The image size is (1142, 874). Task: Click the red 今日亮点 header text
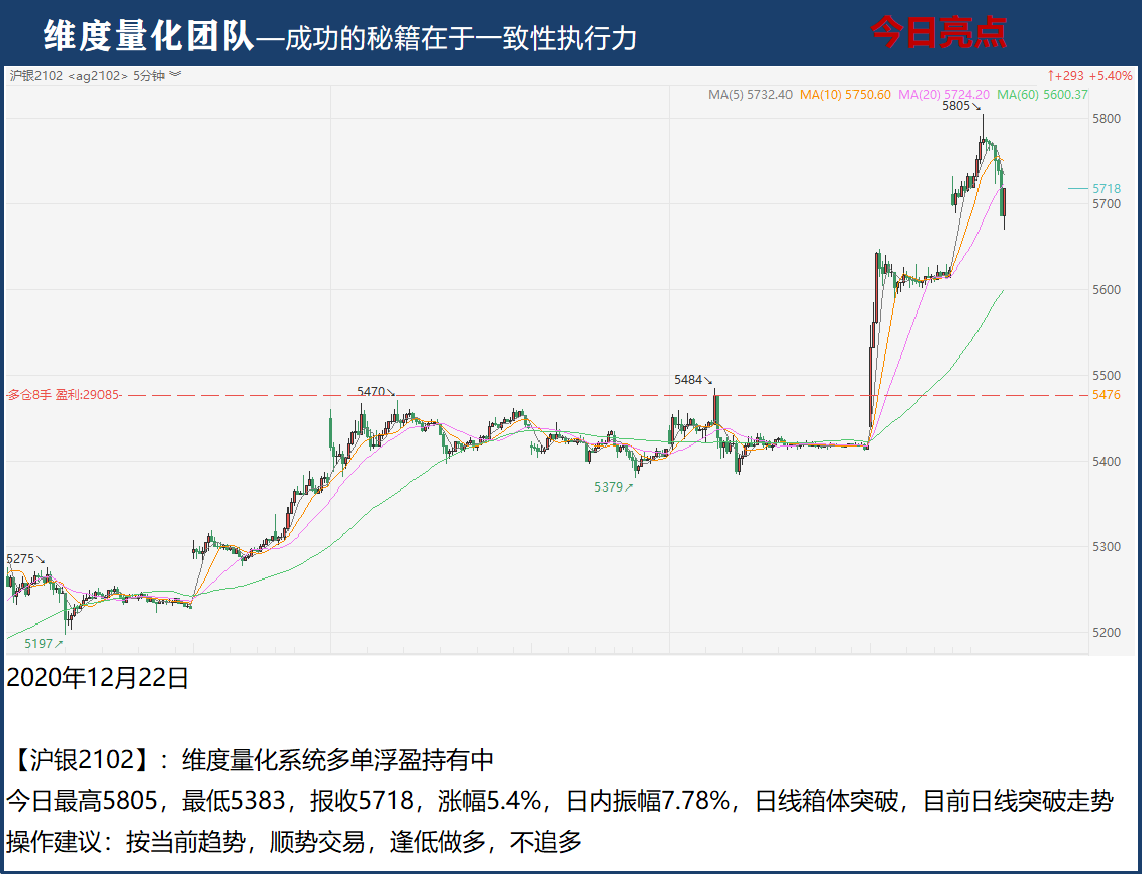[938, 33]
